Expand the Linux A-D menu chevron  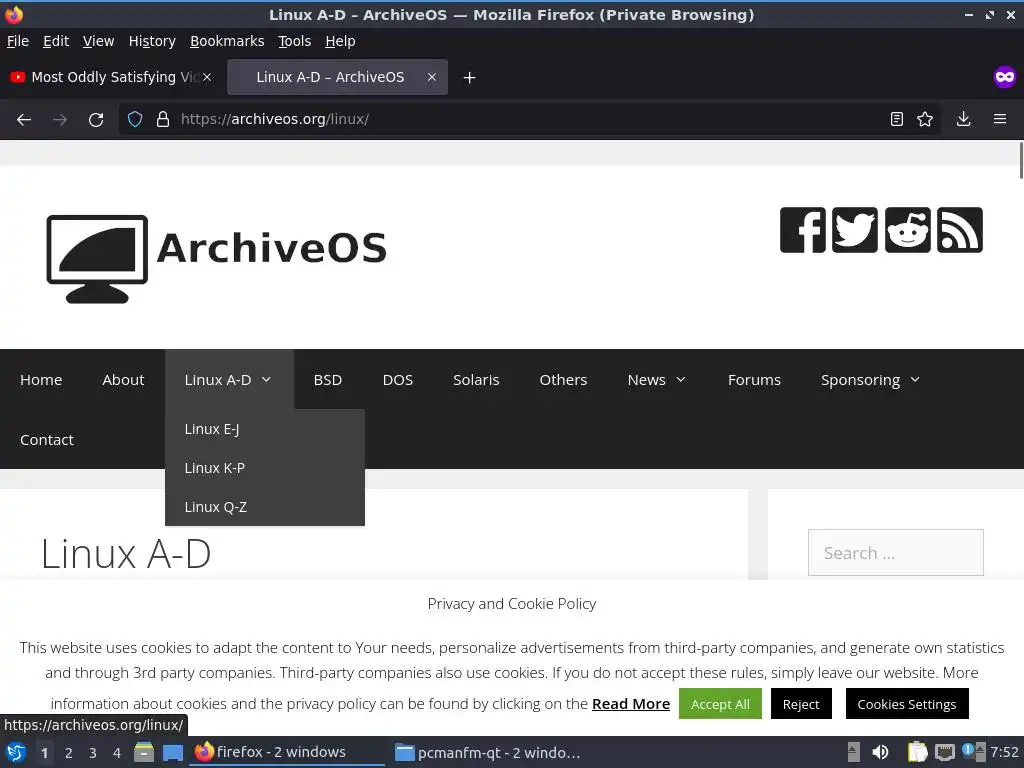click(x=266, y=379)
